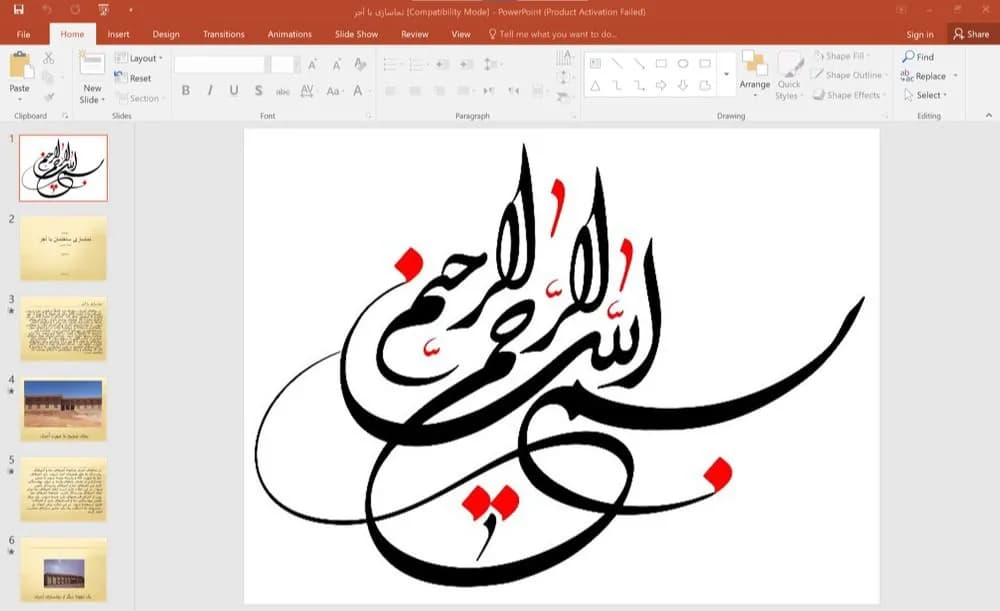
Task: Toggle Strikethrough formatting
Action: click(x=283, y=91)
